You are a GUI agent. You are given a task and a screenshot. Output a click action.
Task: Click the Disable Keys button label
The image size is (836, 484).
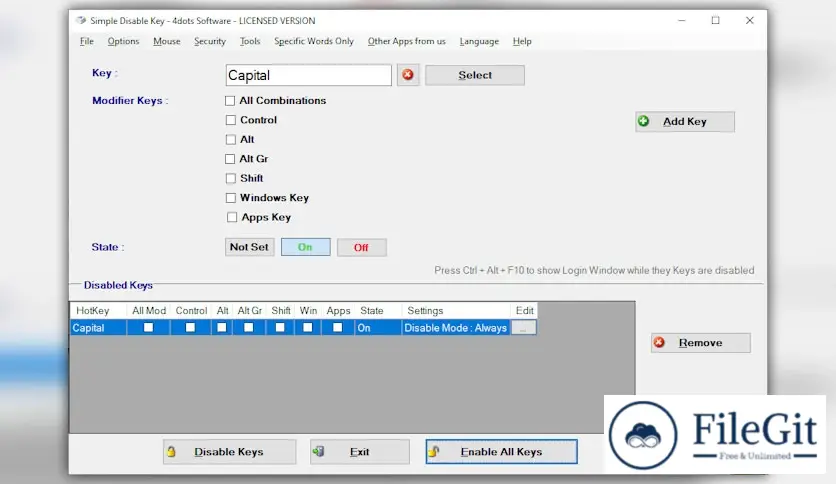click(x=229, y=452)
